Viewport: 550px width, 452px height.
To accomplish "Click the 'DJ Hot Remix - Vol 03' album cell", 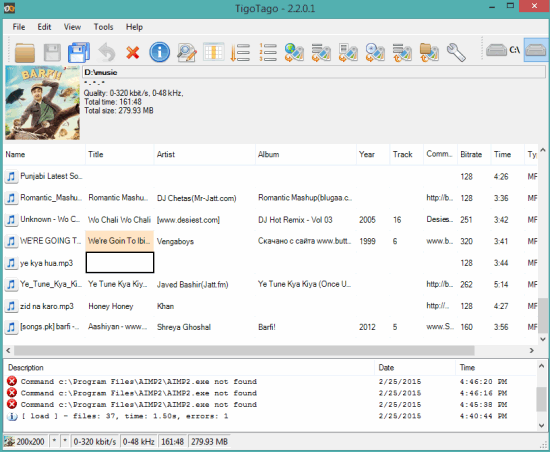I will [x=295, y=220].
